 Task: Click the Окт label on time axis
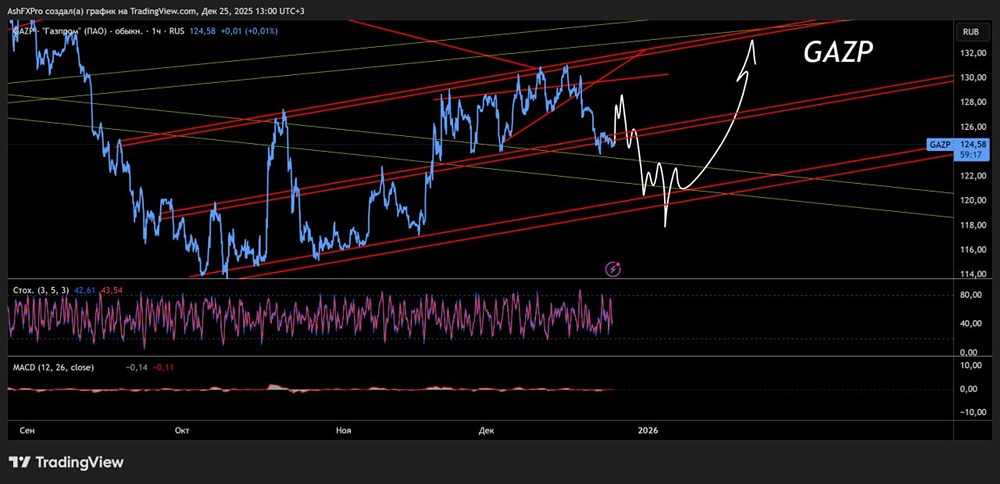182,431
